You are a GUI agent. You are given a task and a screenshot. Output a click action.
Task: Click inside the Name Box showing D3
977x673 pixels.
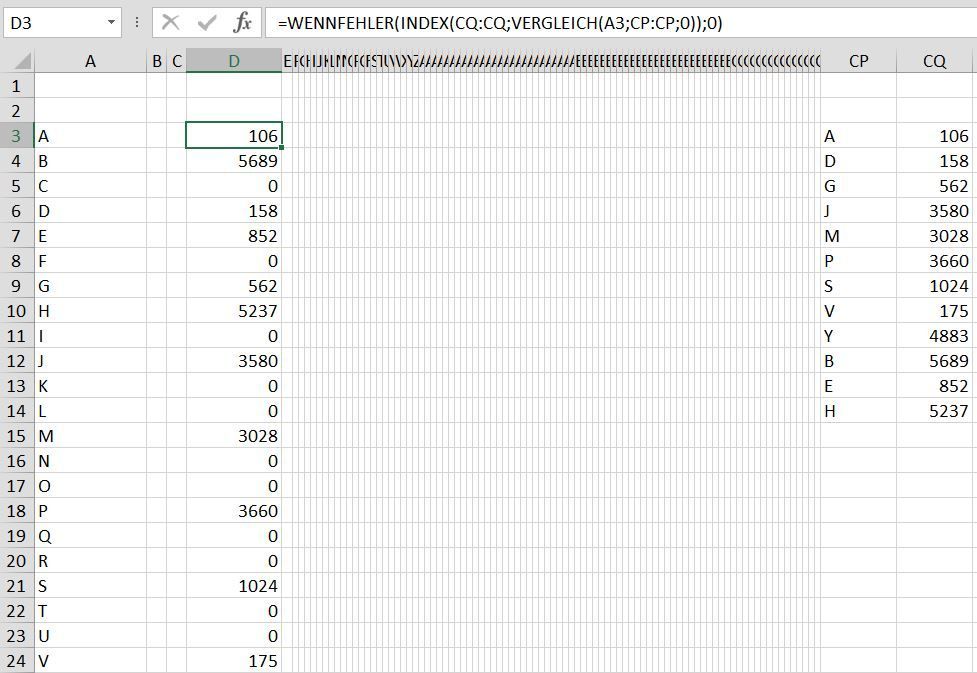(x=45, y=22)
